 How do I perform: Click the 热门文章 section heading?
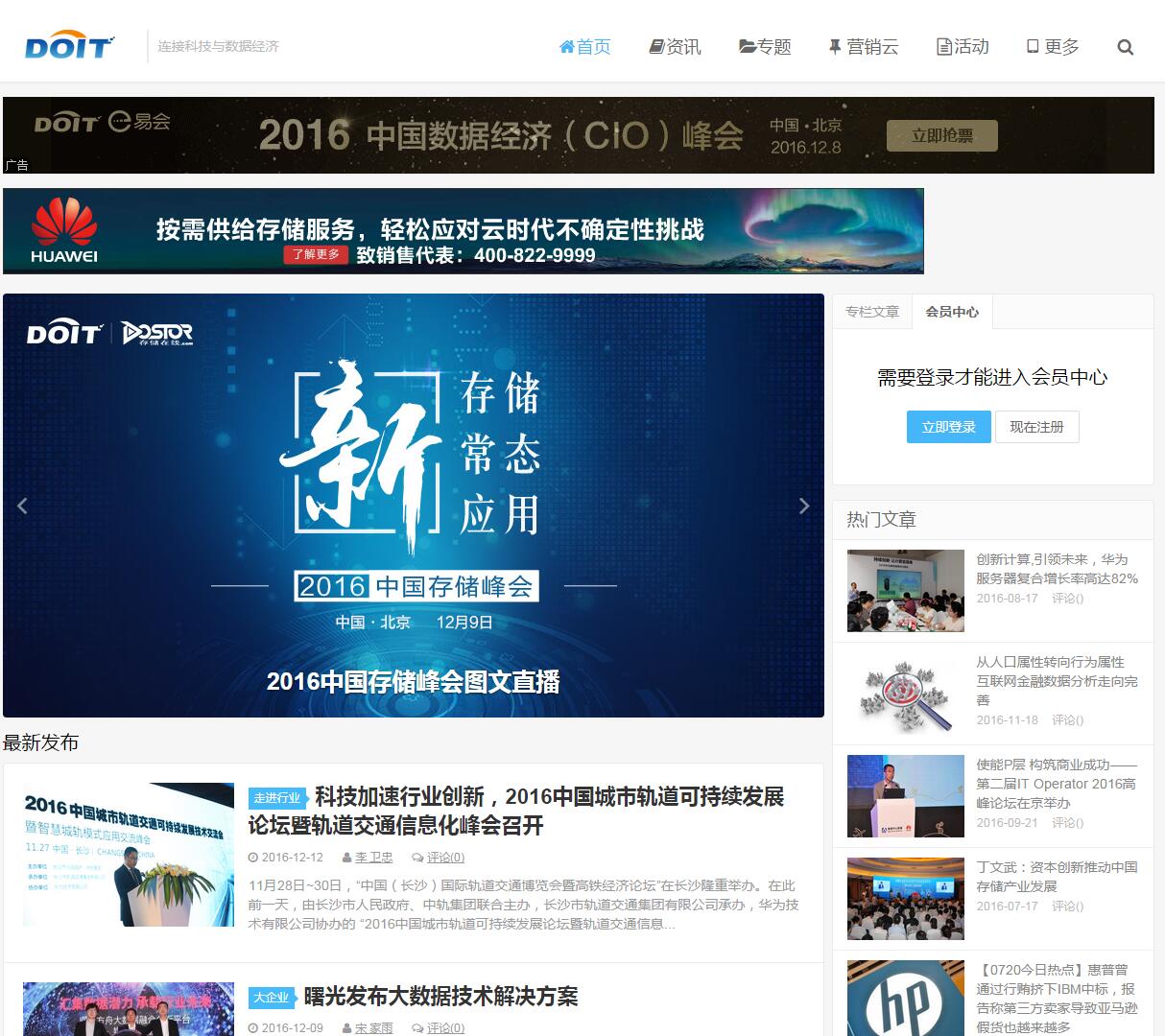click(x=881, y=520)
